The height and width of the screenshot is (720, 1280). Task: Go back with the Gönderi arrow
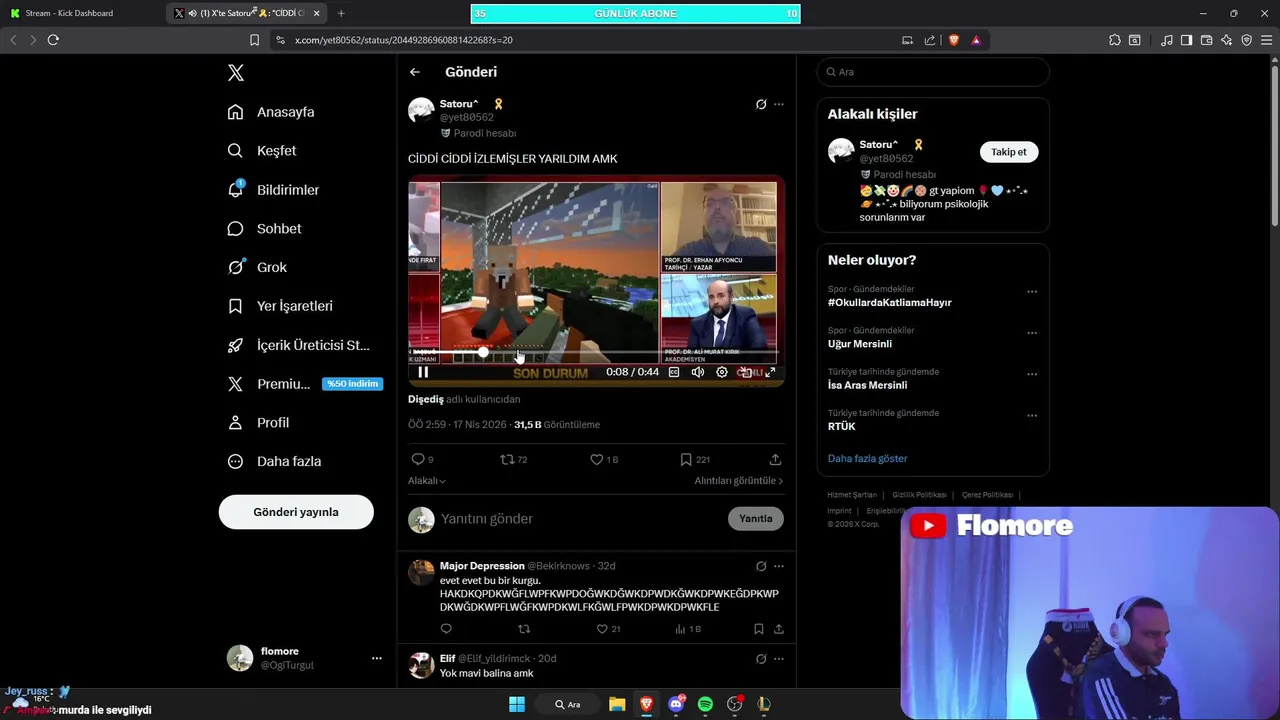(415, 72)
